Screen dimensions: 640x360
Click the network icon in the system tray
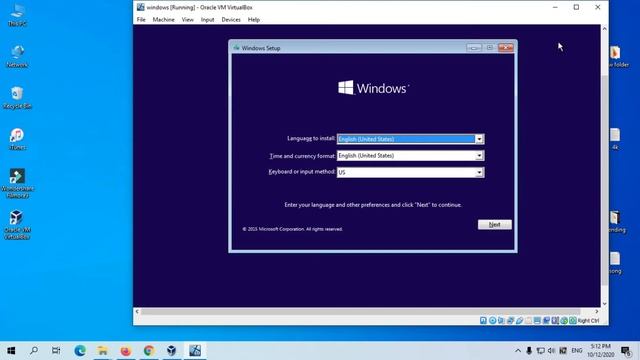[540, 351]
